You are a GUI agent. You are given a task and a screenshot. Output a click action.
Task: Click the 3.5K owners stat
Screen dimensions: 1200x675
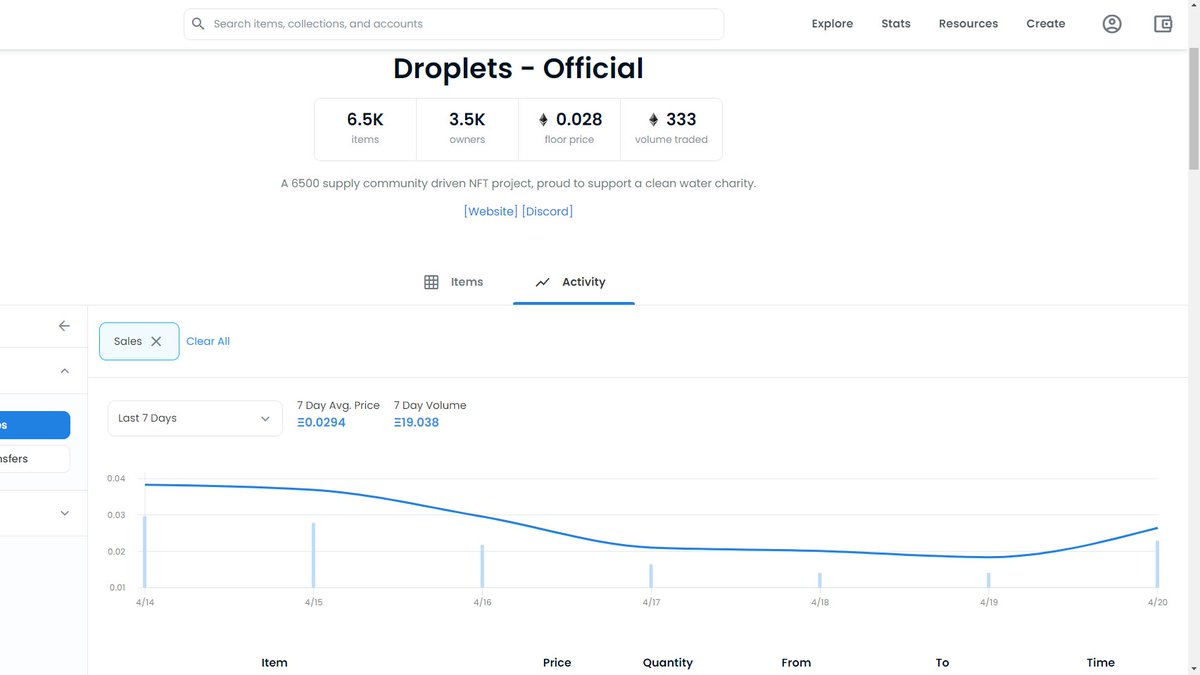click(x=467, y=128)
